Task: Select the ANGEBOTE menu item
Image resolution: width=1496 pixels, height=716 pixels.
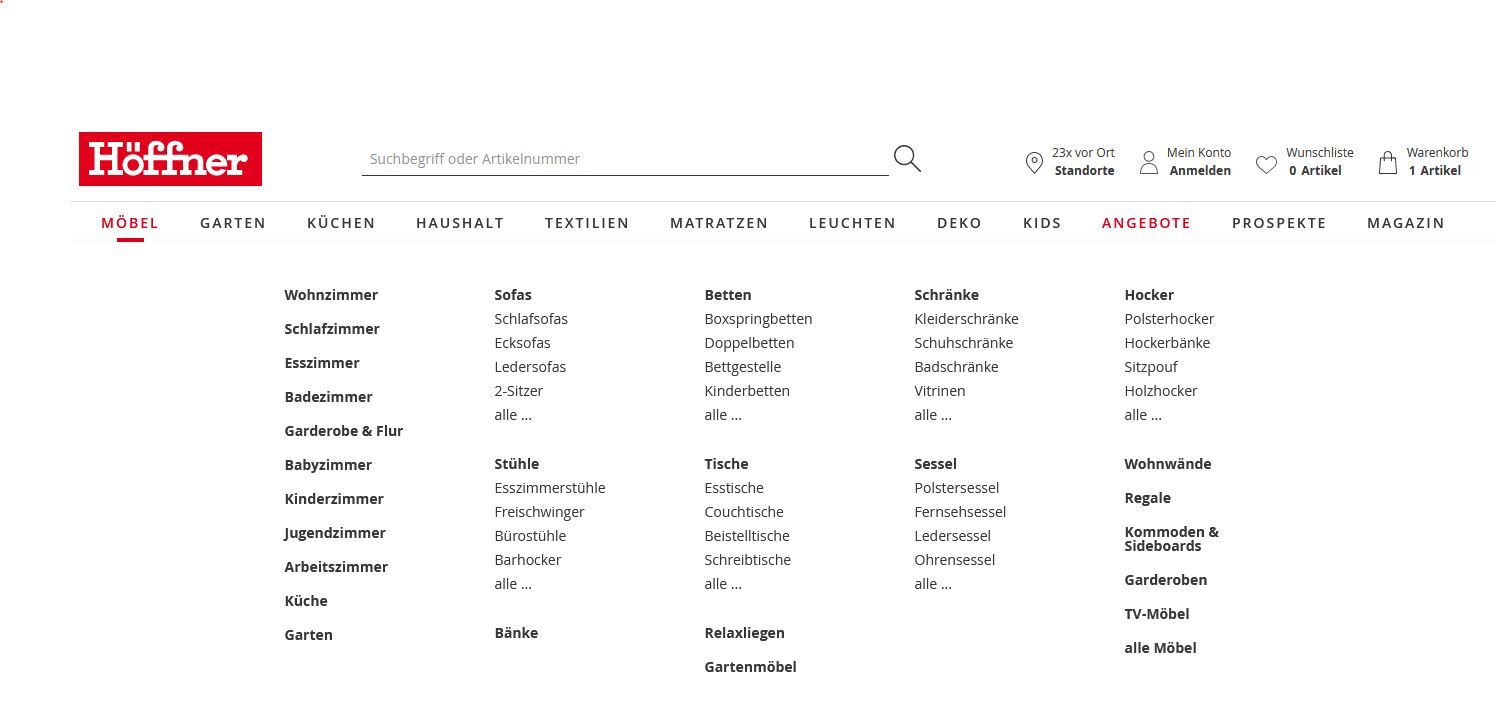Action: coord(1146,223)
